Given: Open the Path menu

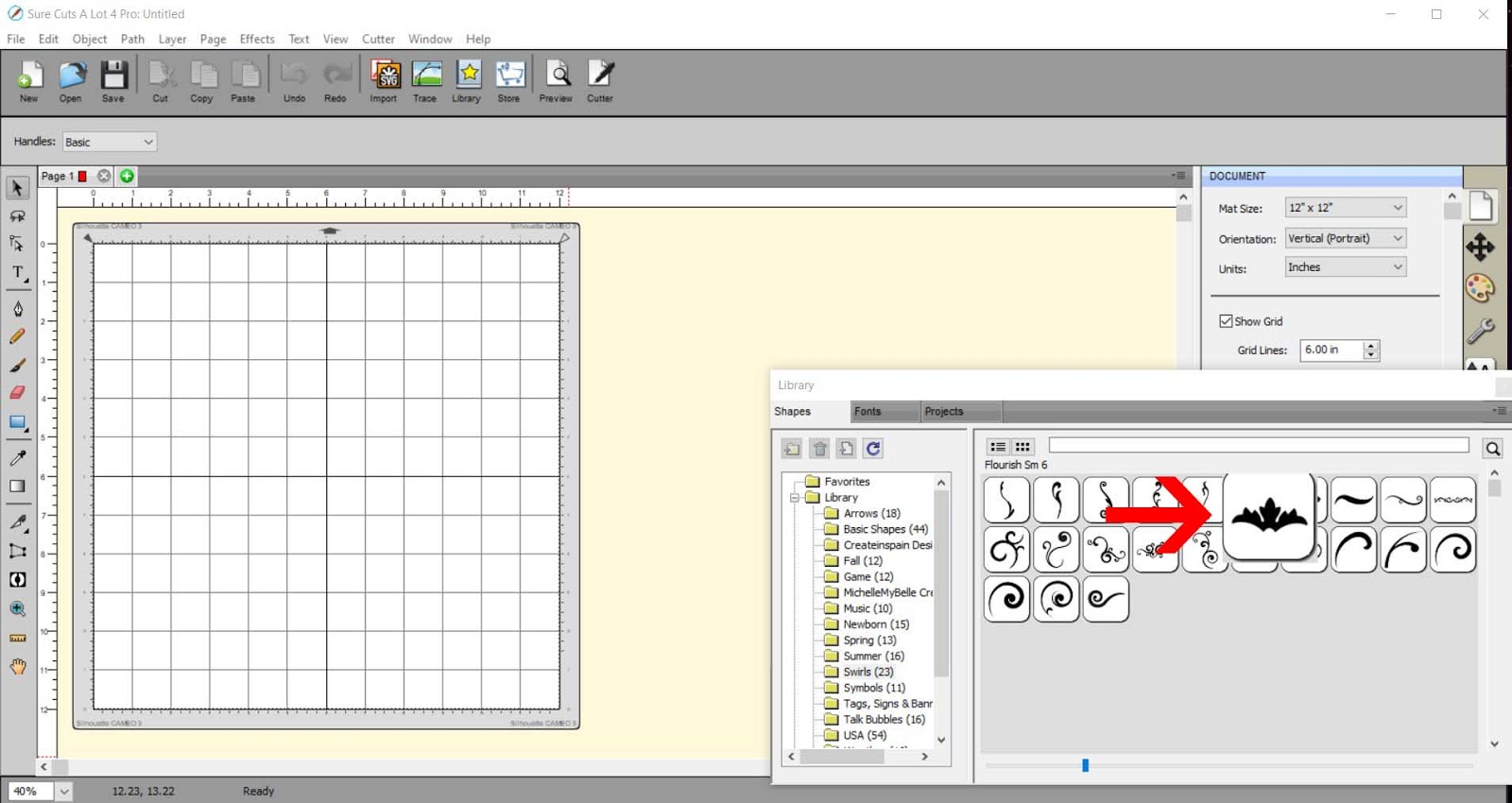Looking at the screenshot, I should (x=132, y=39).
